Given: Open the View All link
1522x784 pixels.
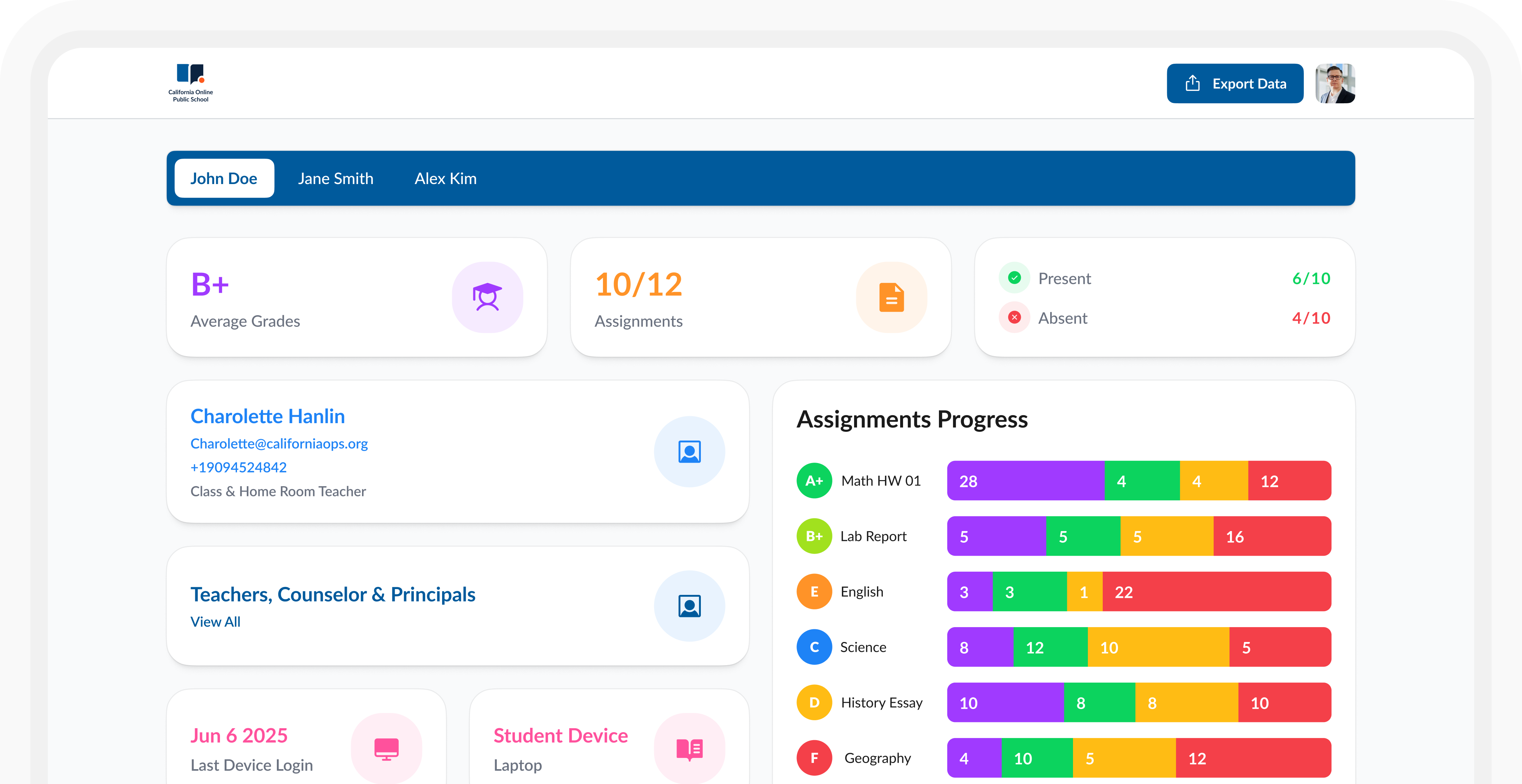Looking at the screenshot, I should click(x=215, y=622).
